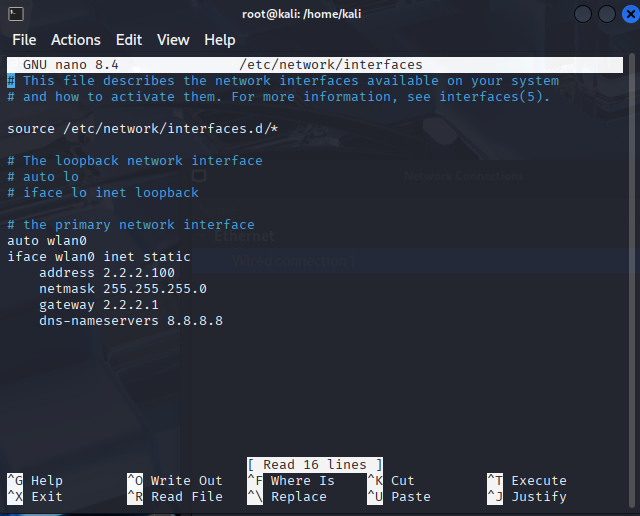
Task: Click the /etc/network/interfaces filename in nano header
Action: coord(330,65)
